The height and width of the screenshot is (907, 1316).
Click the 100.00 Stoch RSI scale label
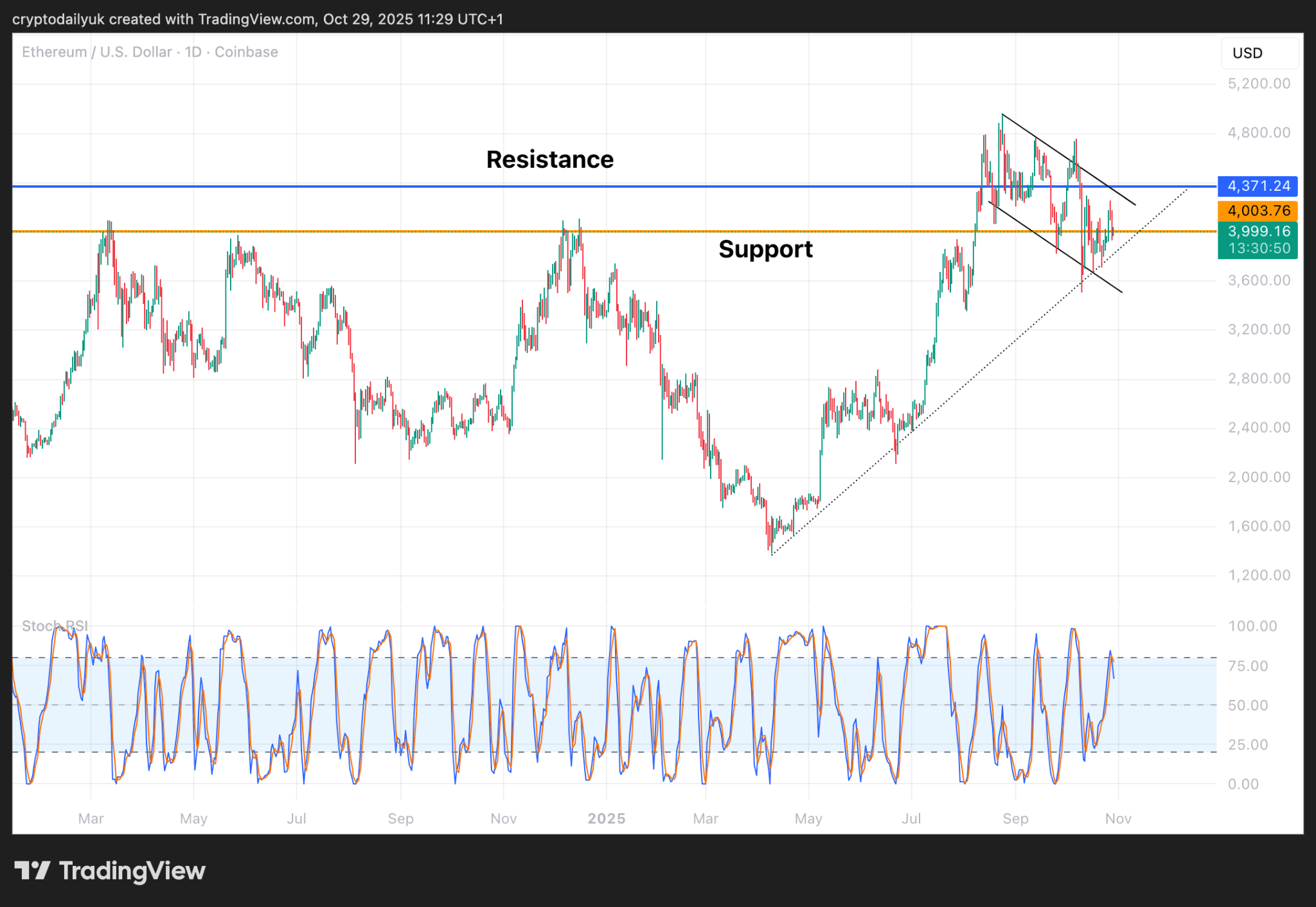point(1252,626)
